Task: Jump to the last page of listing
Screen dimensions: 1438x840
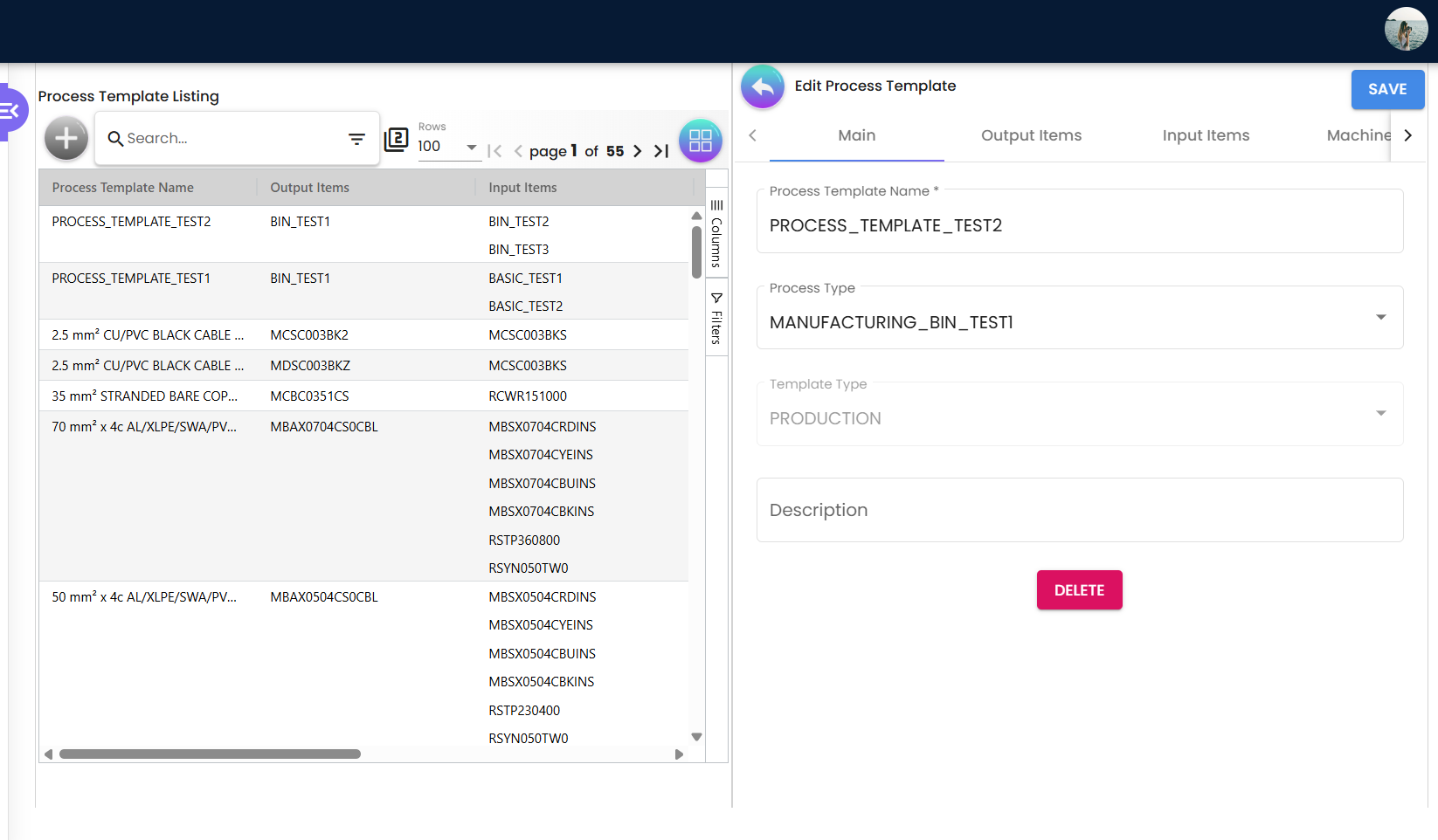Action: point(661,151)
